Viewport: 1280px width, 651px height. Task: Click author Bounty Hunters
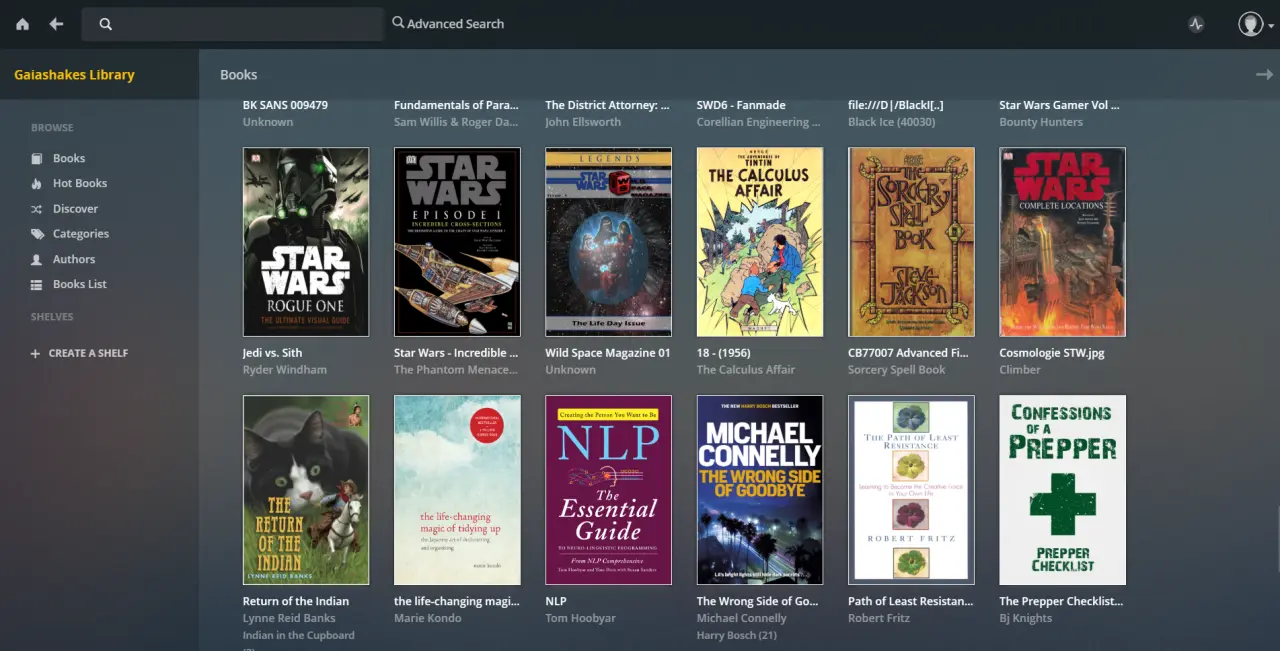1041,122
